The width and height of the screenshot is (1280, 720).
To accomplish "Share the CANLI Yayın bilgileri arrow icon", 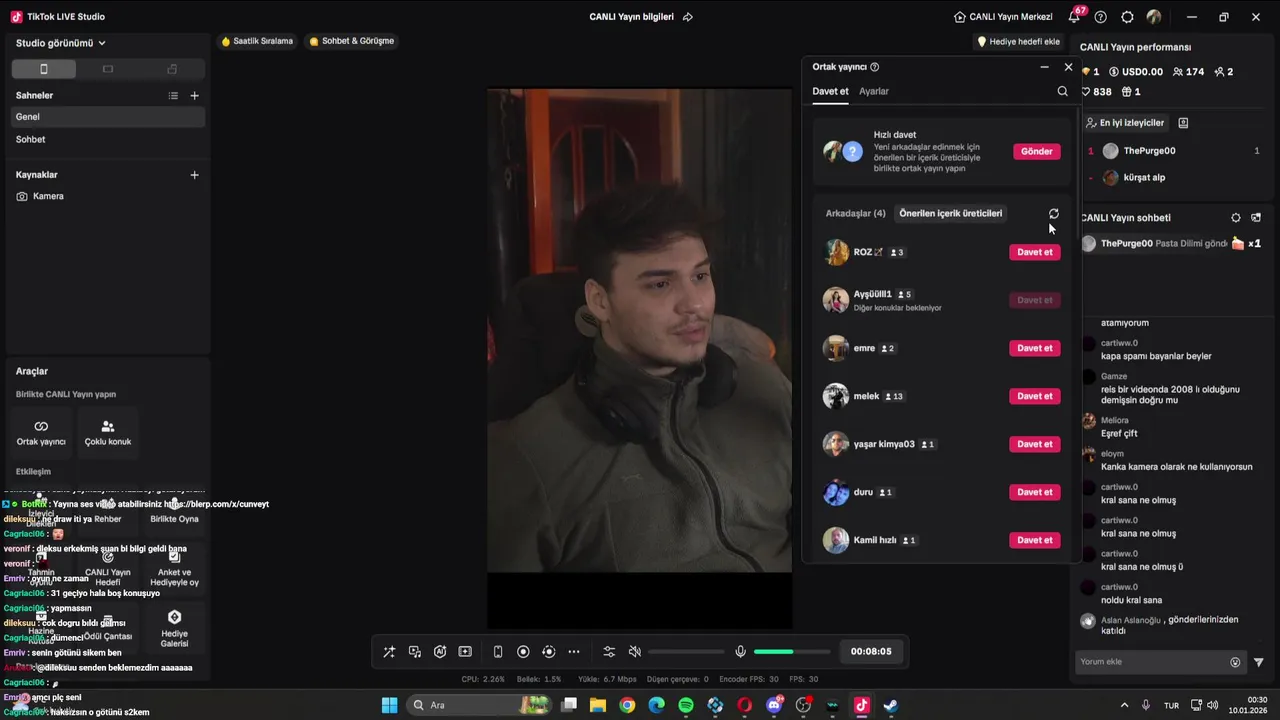I will 687,17.
